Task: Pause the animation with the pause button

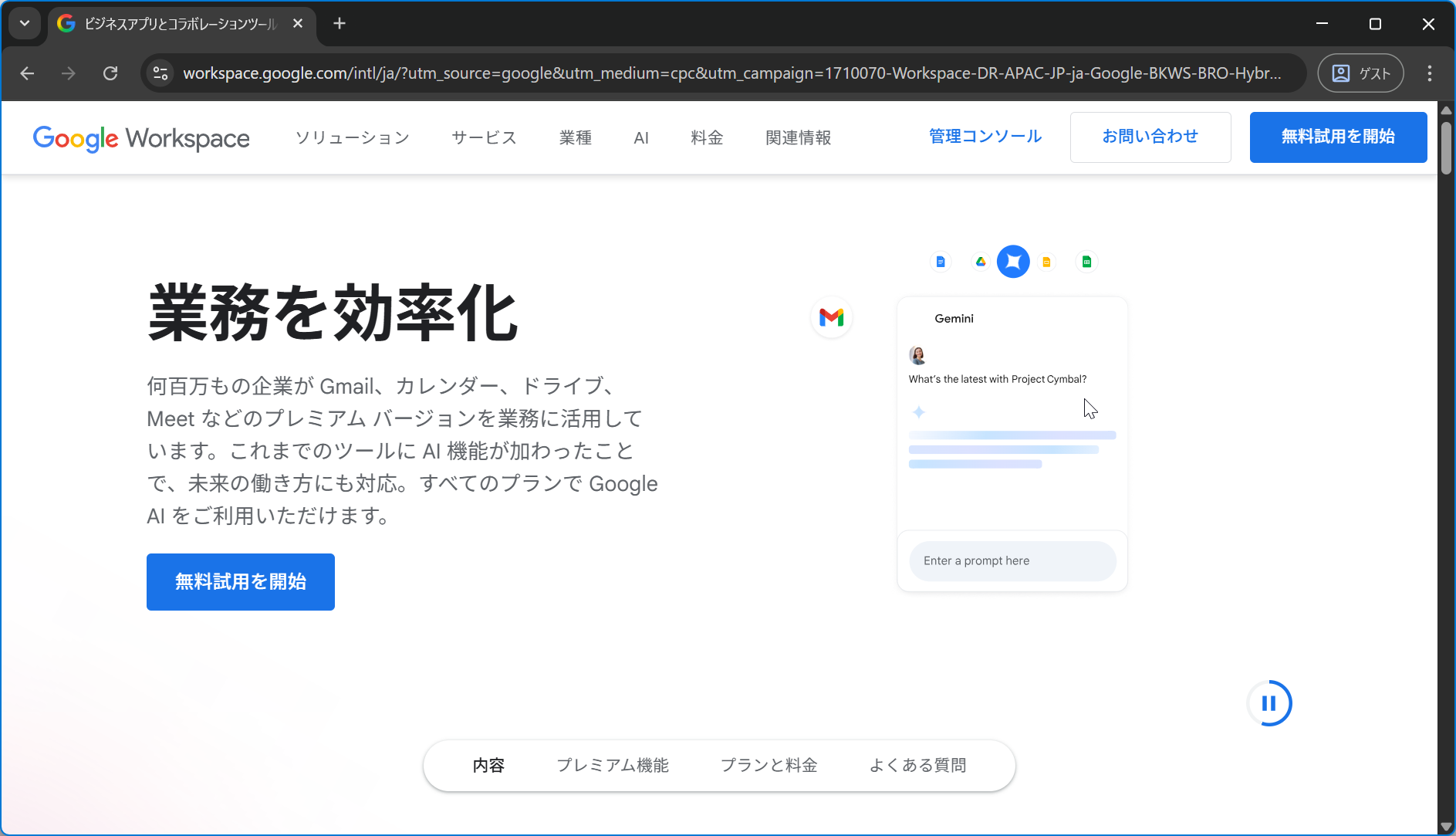Action: point(1269,703)
